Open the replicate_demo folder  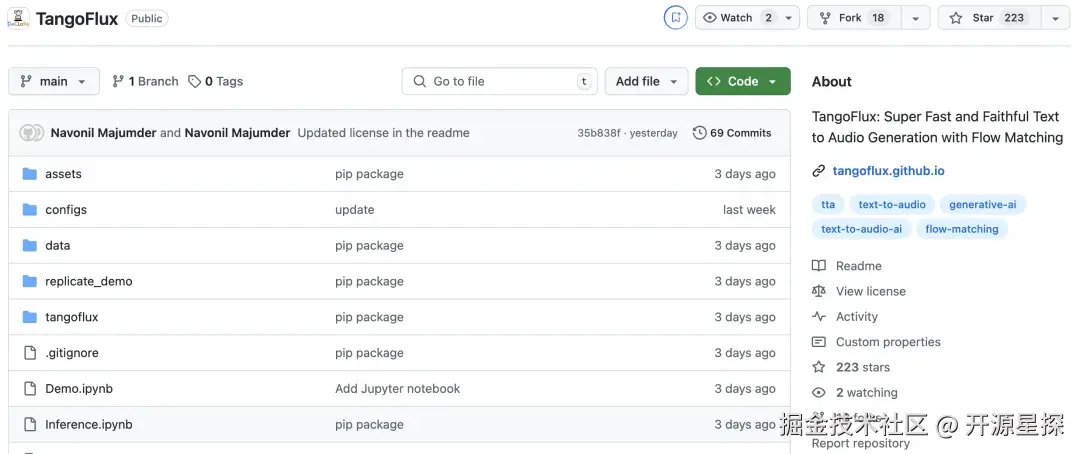pyautogui.click(x=88, y=281)
